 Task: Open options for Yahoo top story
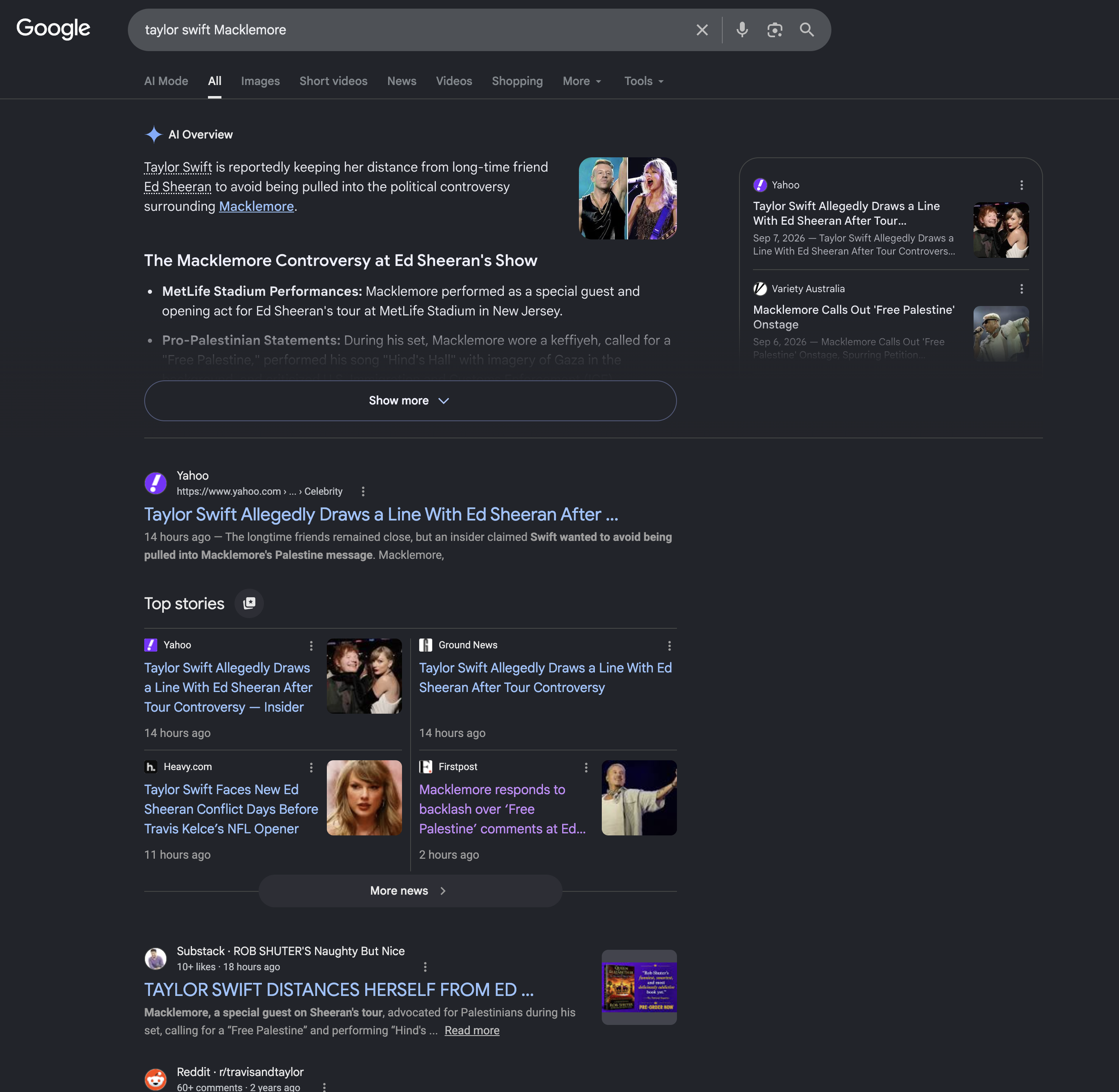coord(311,646)
